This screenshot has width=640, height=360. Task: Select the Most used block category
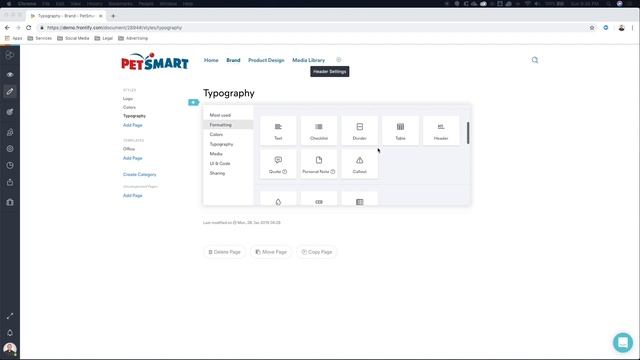(228, 115)
